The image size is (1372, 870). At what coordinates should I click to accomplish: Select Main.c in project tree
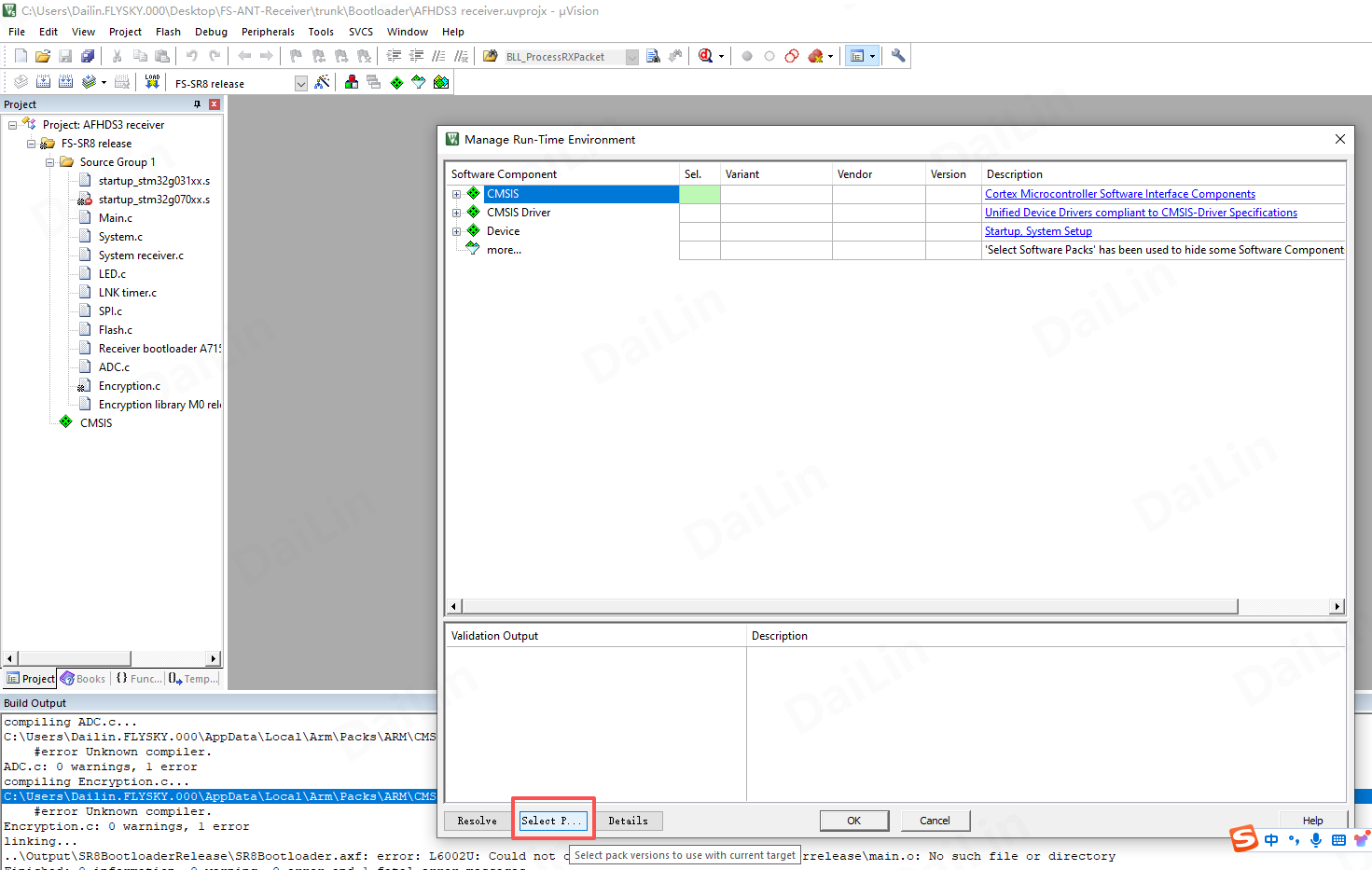pos(116,218)
